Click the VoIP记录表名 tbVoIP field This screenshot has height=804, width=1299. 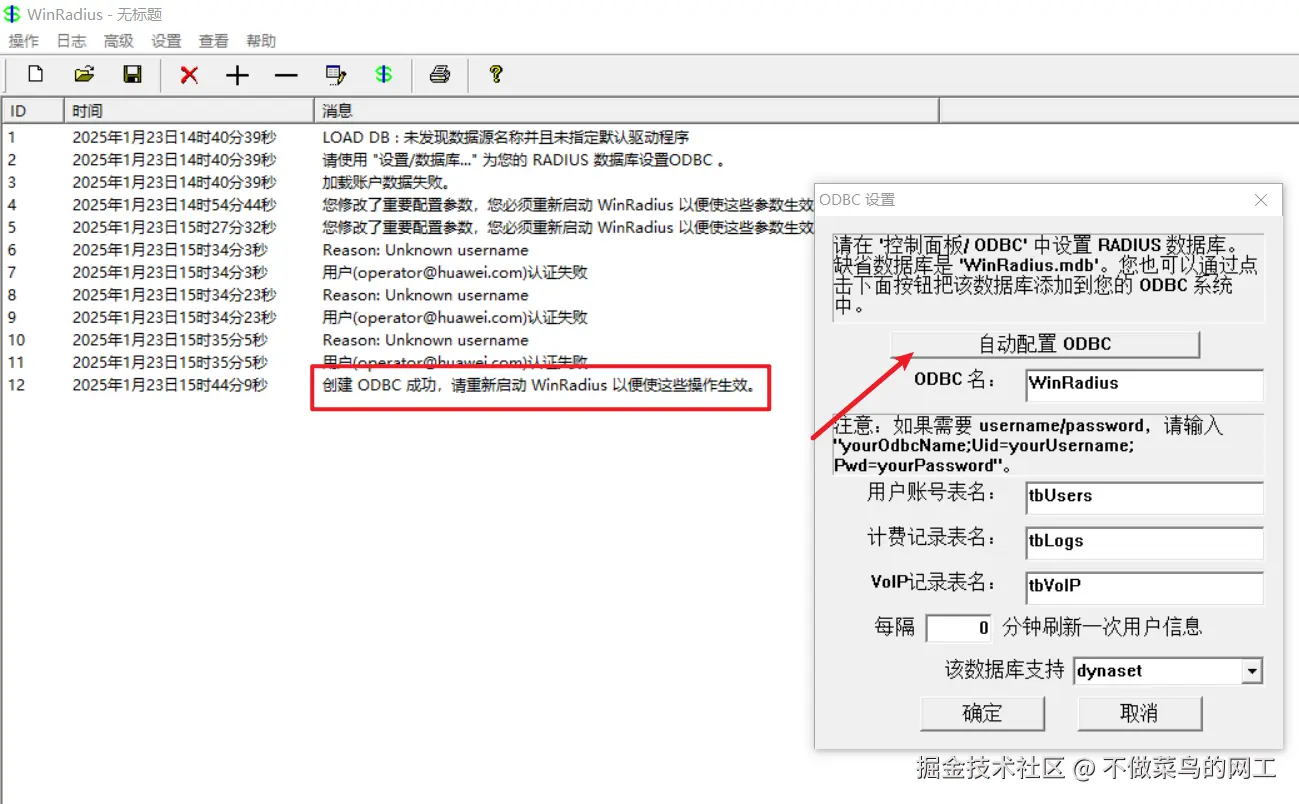coord(1144,586)
